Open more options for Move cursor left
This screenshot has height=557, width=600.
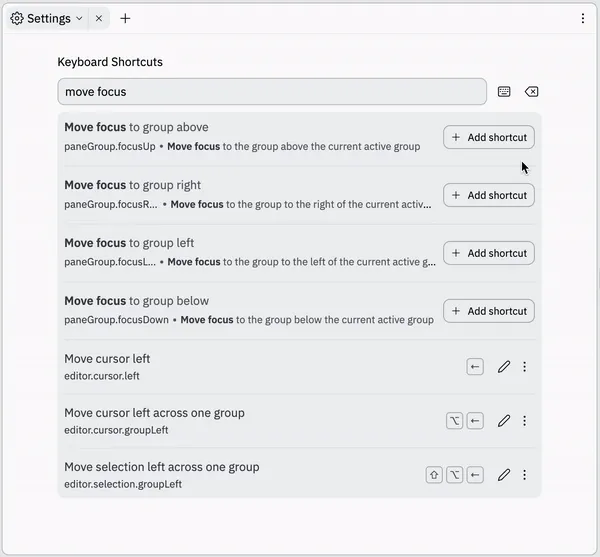525,367
